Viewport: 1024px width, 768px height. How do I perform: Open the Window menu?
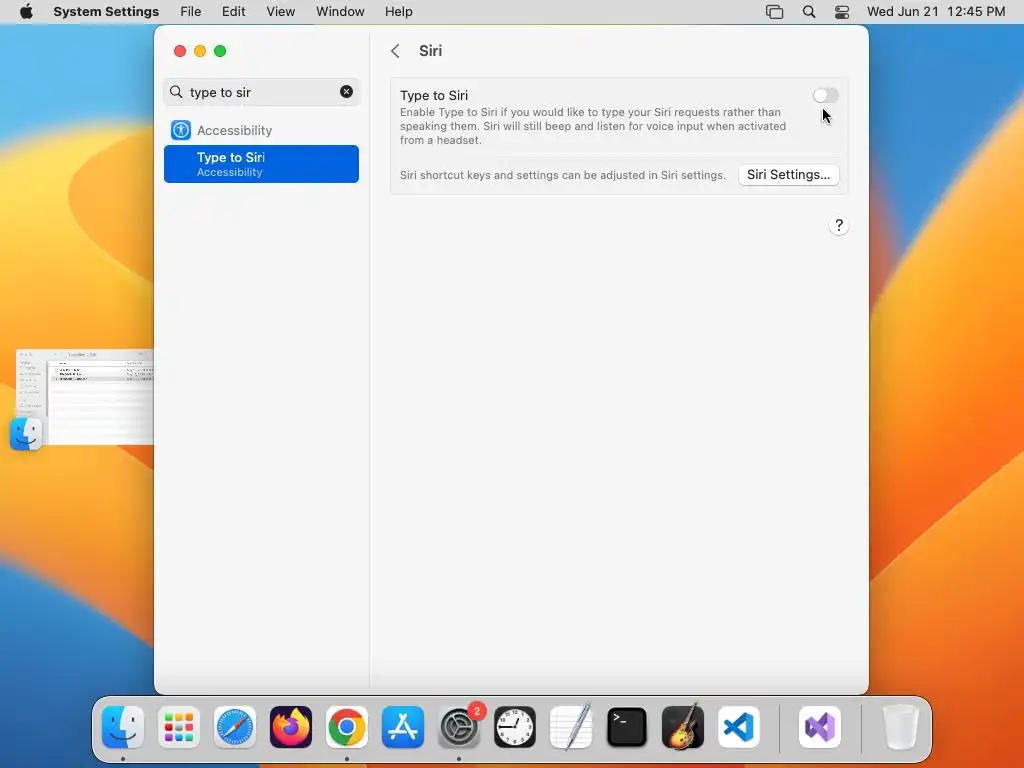(x=340, y=12)
